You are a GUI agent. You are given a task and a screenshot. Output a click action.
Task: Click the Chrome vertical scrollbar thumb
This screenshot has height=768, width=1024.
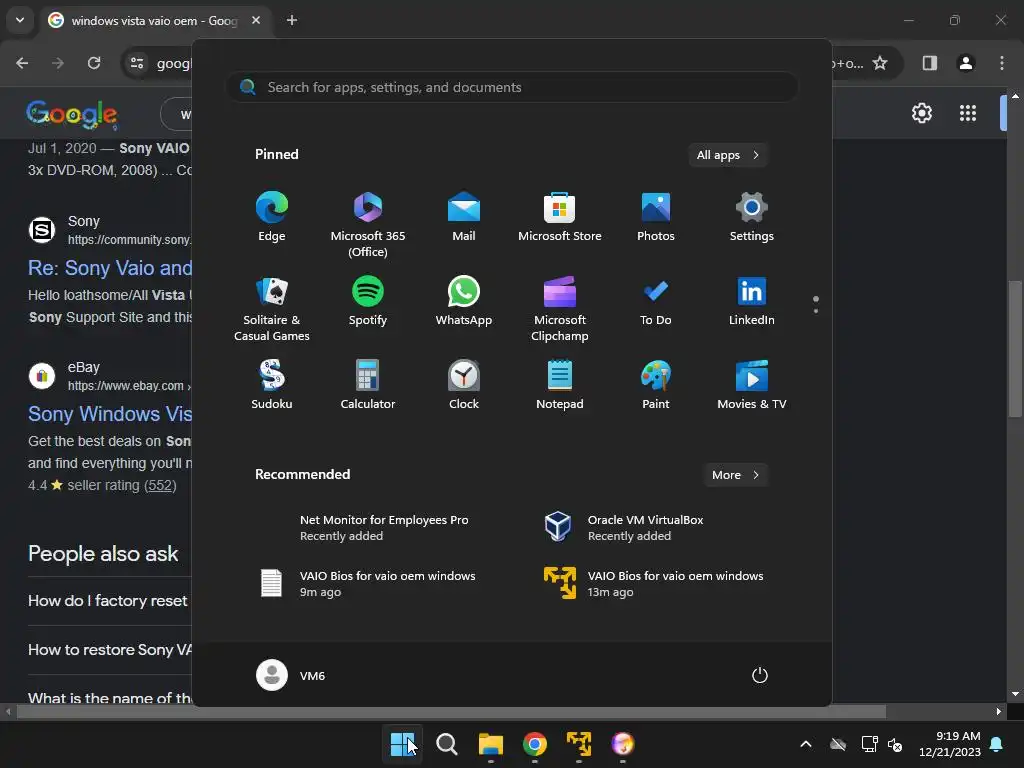coord(1015,349)
